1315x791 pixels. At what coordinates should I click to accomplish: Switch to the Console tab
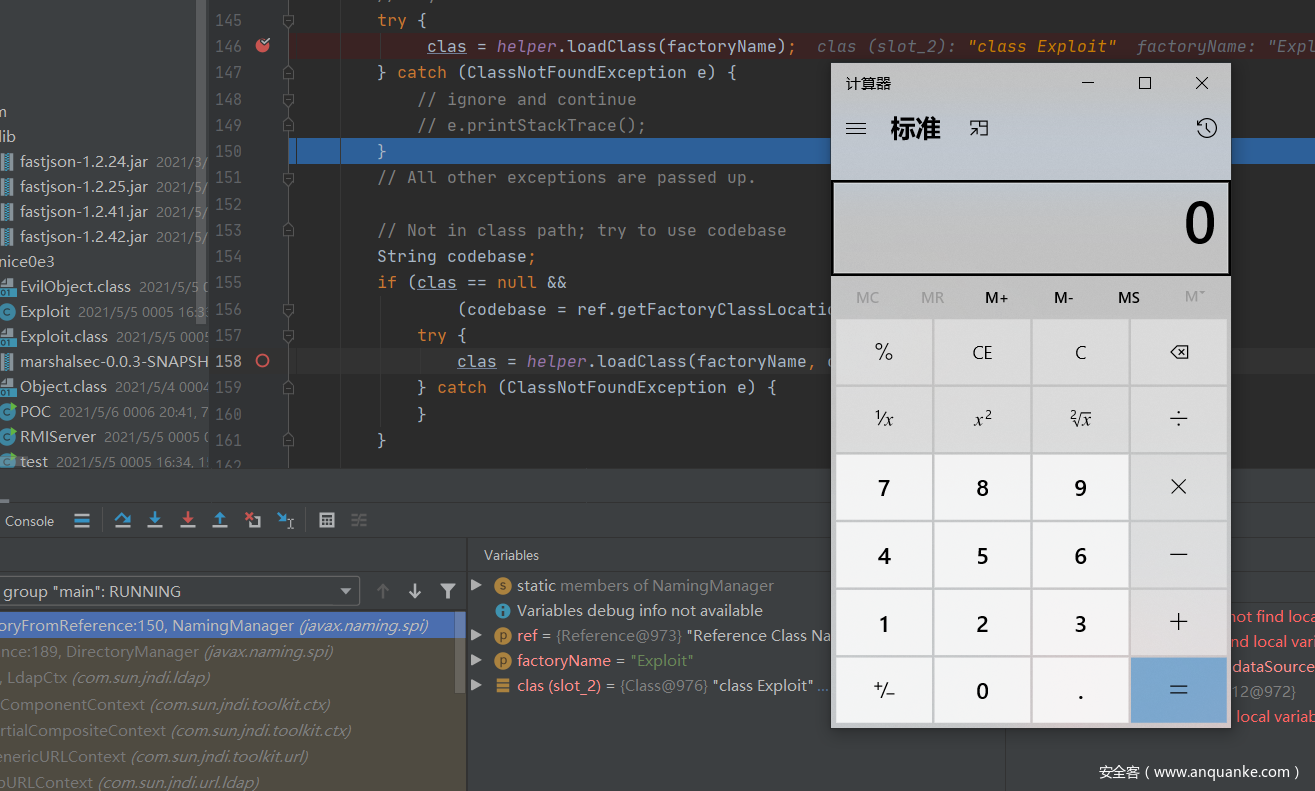tap(29, 521)
